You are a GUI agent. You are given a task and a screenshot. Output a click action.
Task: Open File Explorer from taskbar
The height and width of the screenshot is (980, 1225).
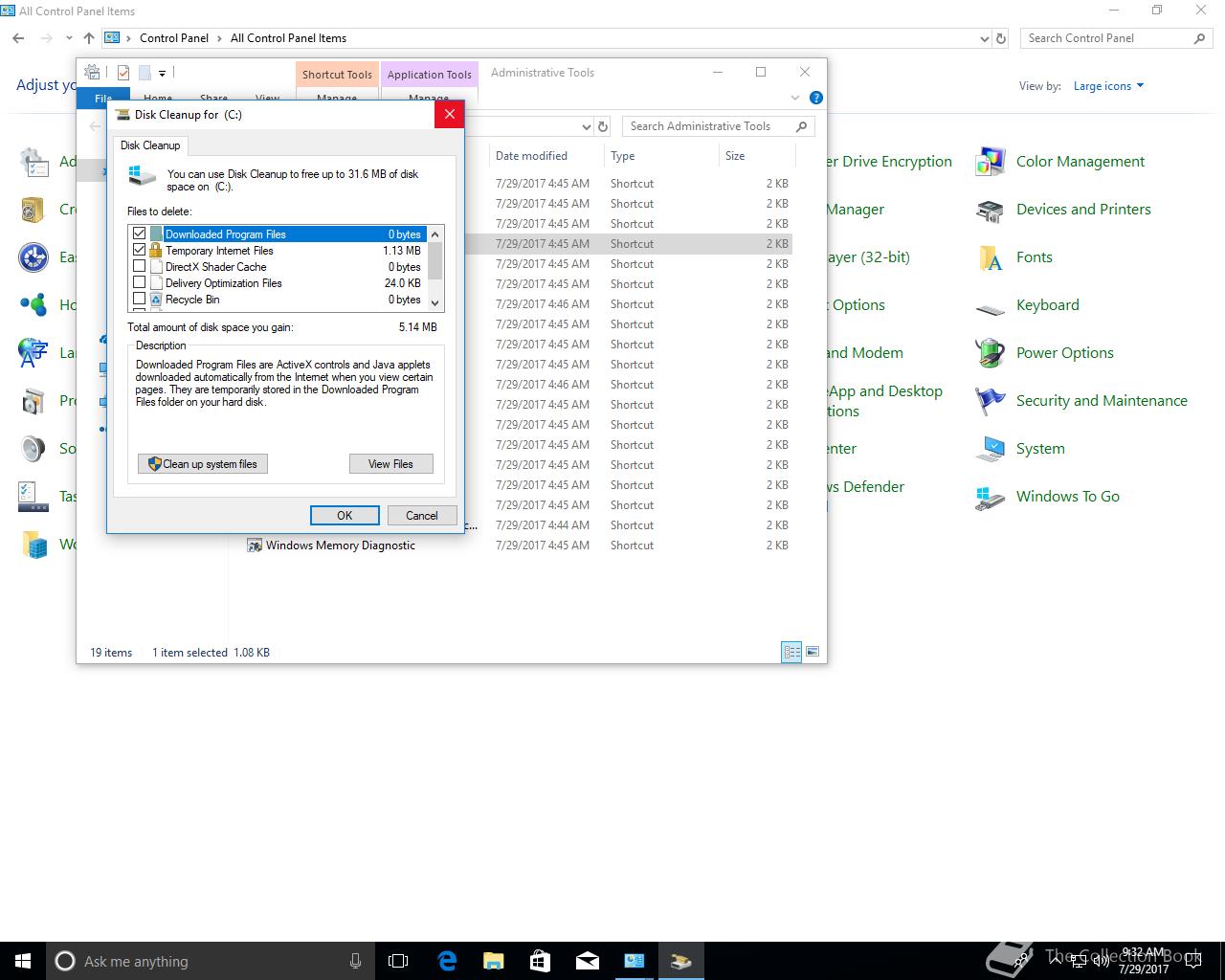coord(494,961)
